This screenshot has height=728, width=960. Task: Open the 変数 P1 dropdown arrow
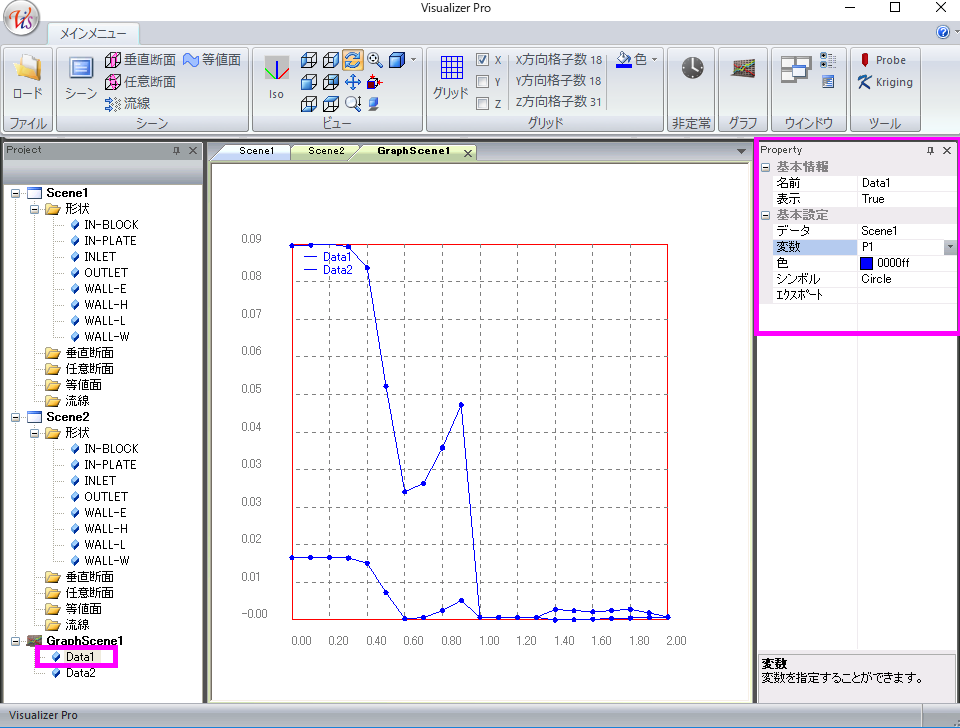click(x=950, y=247)
